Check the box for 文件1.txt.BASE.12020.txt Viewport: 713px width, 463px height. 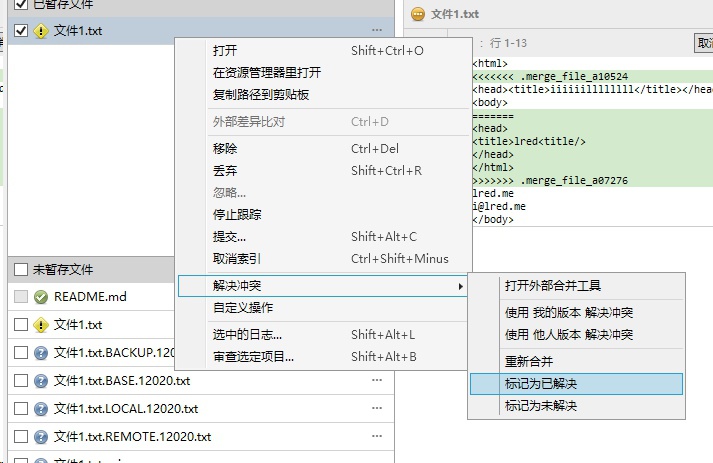click(21, 381)
